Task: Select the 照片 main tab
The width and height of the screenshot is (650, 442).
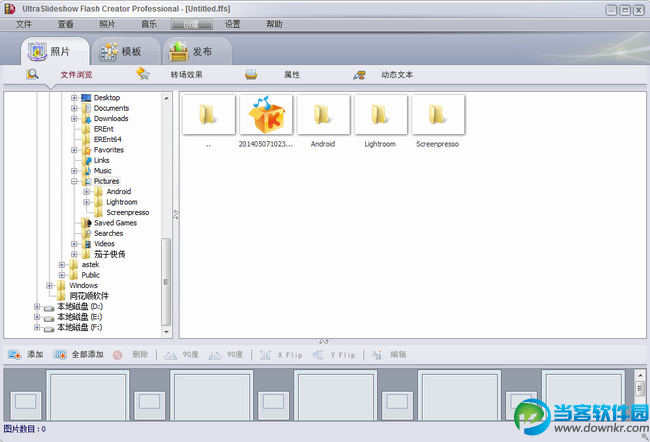Action: point(55,51)
